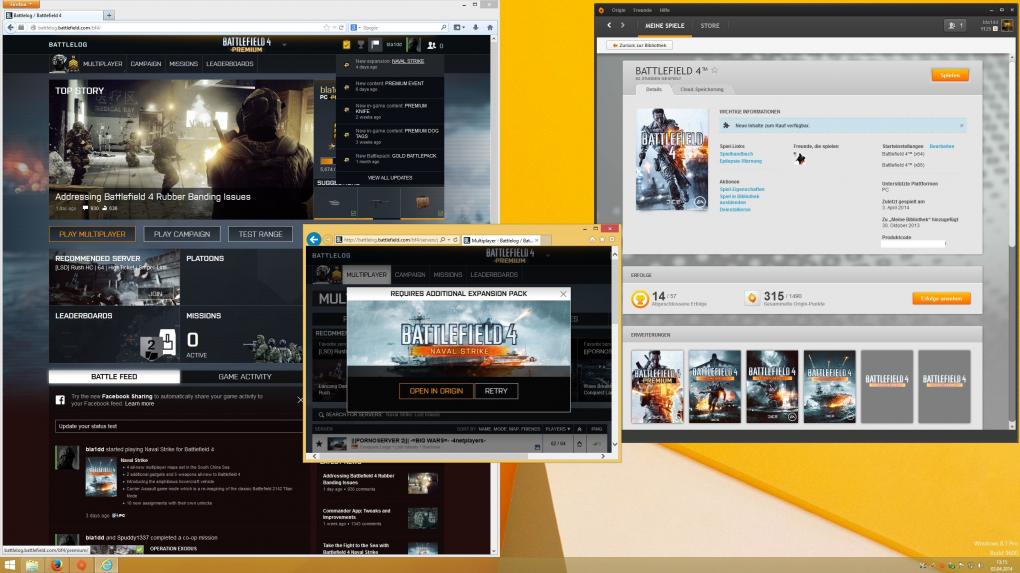
Task: Open Multiplayer in the Firefox Battlelog nav
Action: click(103, 64)
